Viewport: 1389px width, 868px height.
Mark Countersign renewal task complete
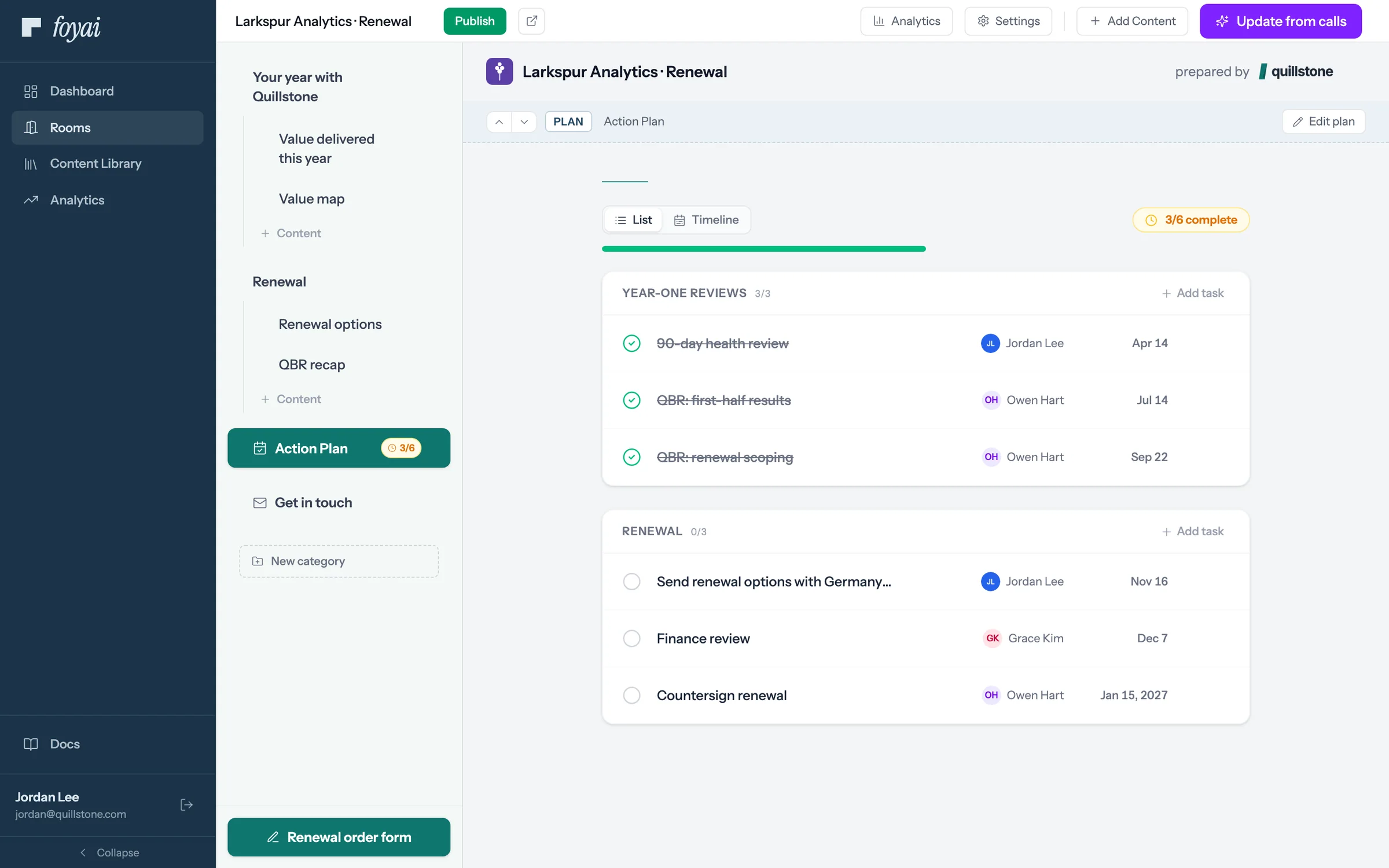(x=631, y=695)
